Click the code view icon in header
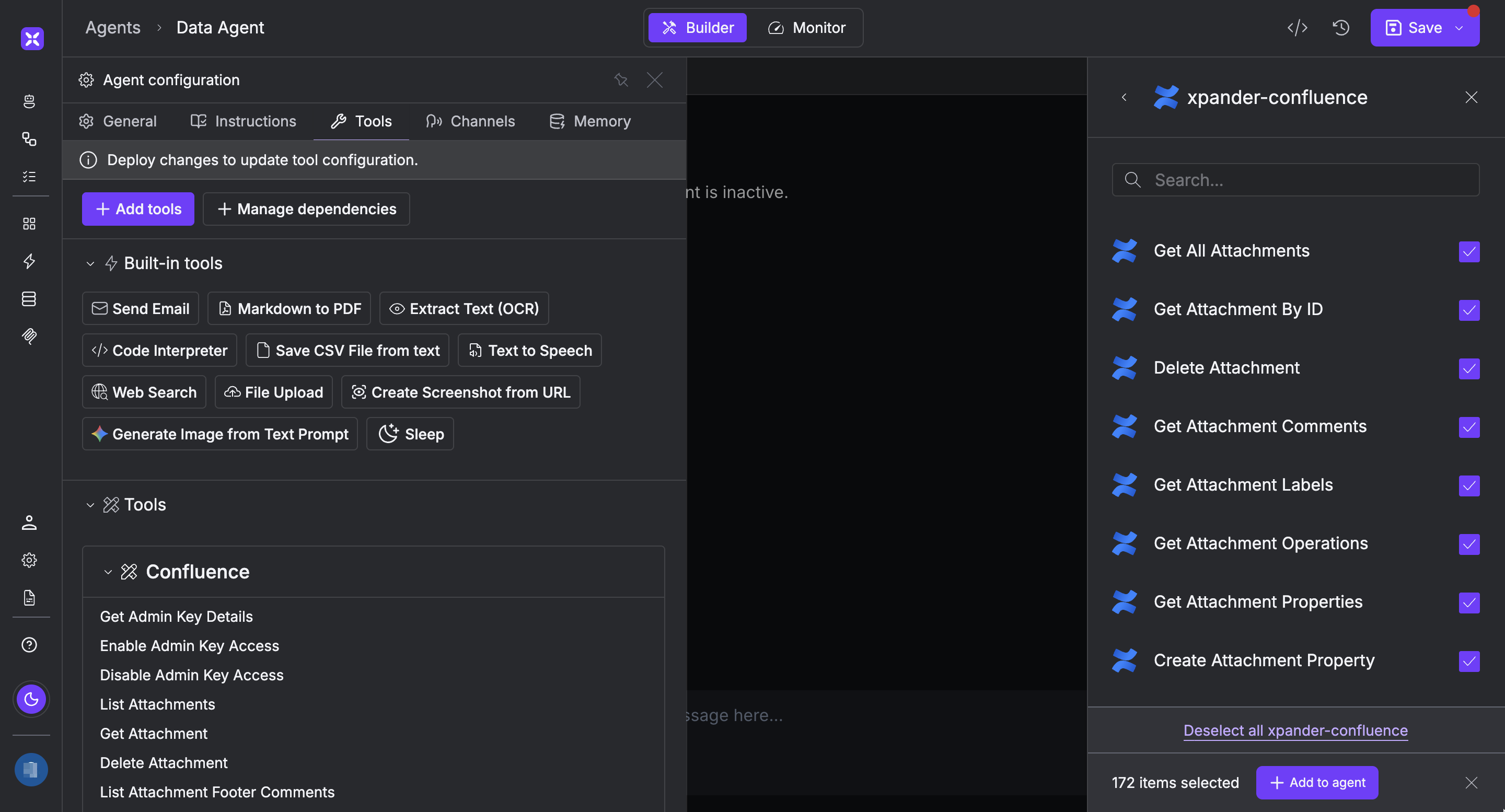 coord(1297,28)
